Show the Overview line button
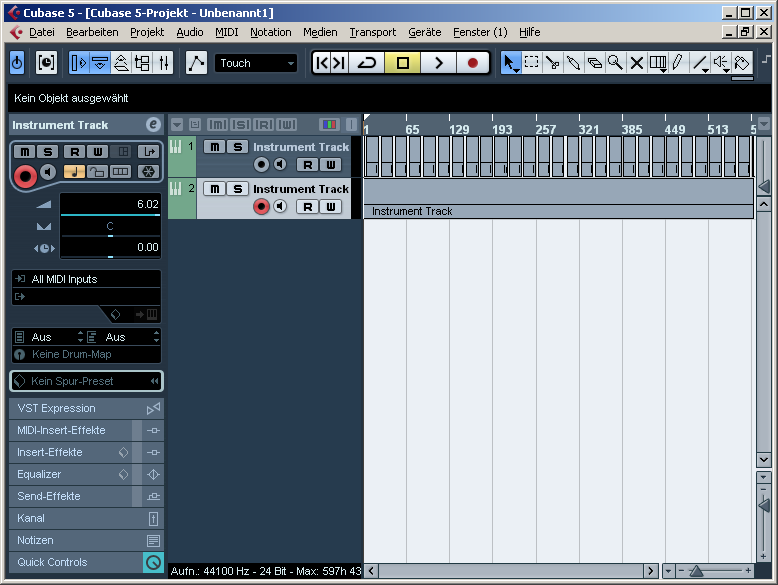The width and height of the screenshot is (778, 585). click(122, 63)
